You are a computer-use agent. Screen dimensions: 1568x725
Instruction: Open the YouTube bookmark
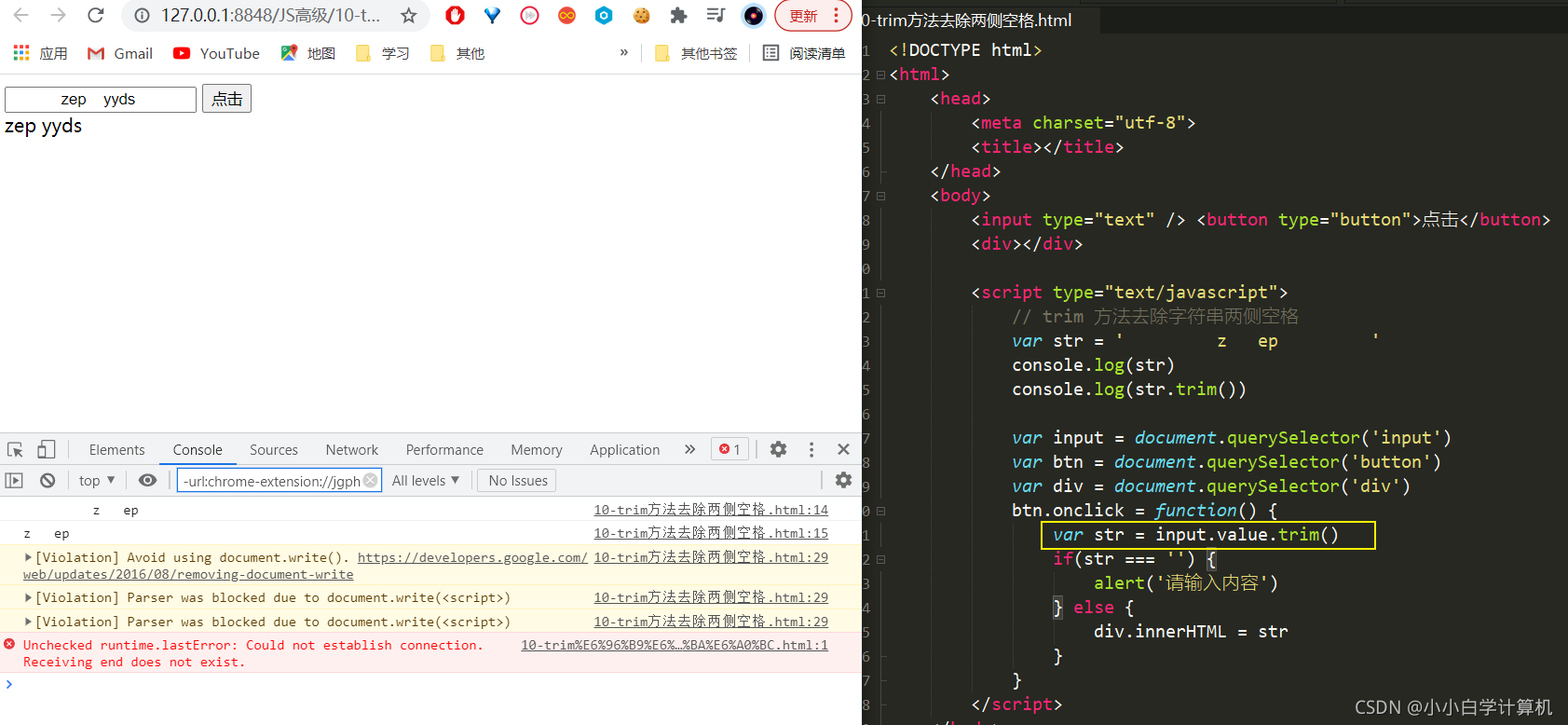pyautogui.click(x=216, y=53)
